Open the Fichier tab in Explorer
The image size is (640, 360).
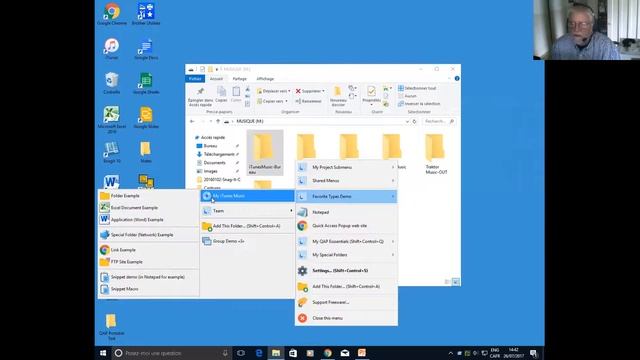(195, 79)
